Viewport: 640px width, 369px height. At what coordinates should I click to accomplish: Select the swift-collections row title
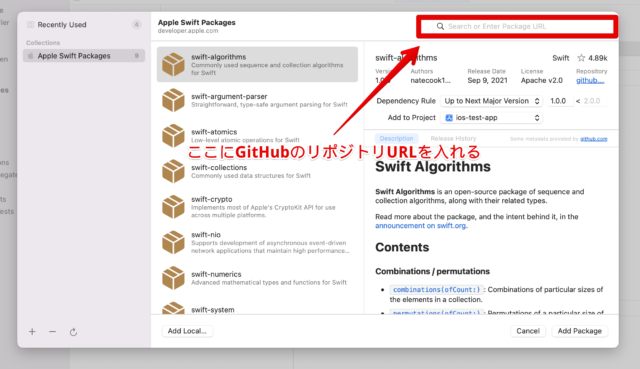pos(219,167)
